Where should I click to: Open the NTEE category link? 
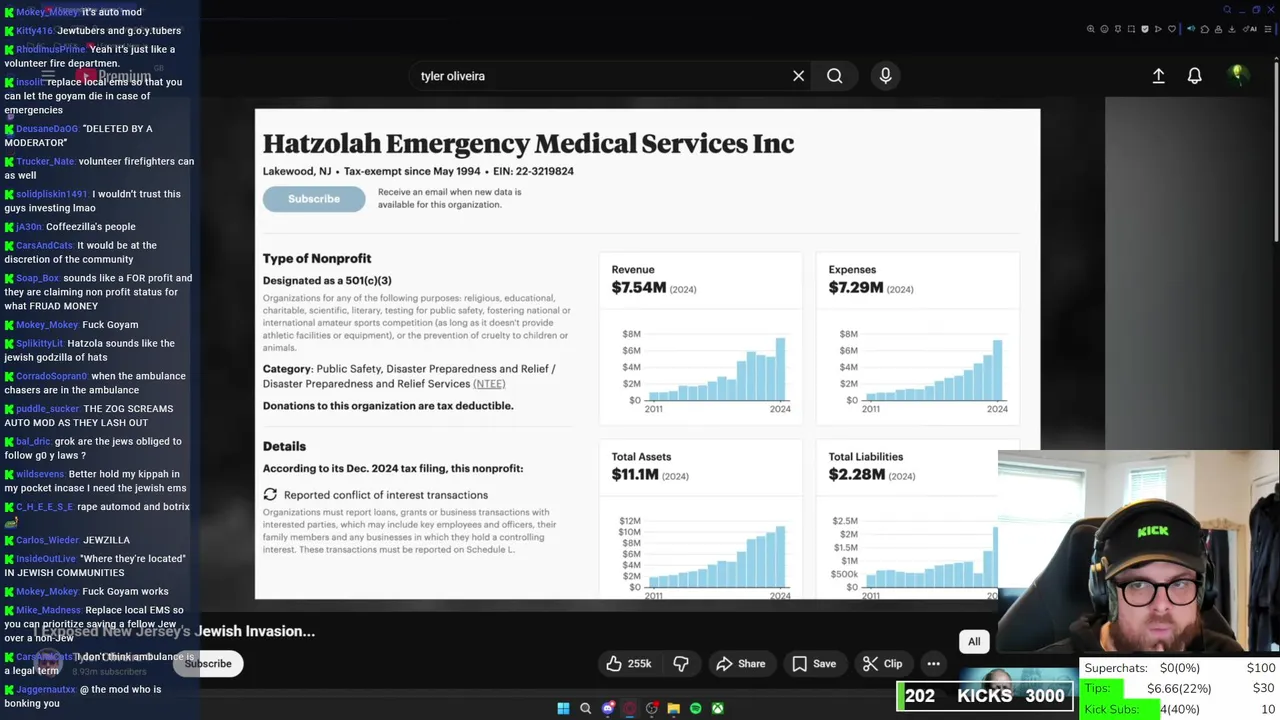click(x=489, y=384)
